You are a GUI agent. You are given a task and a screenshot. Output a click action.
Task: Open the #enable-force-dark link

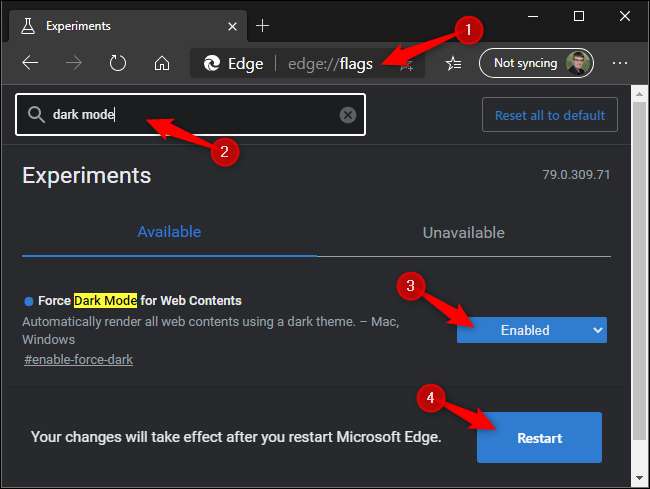[x=78, y=359]
